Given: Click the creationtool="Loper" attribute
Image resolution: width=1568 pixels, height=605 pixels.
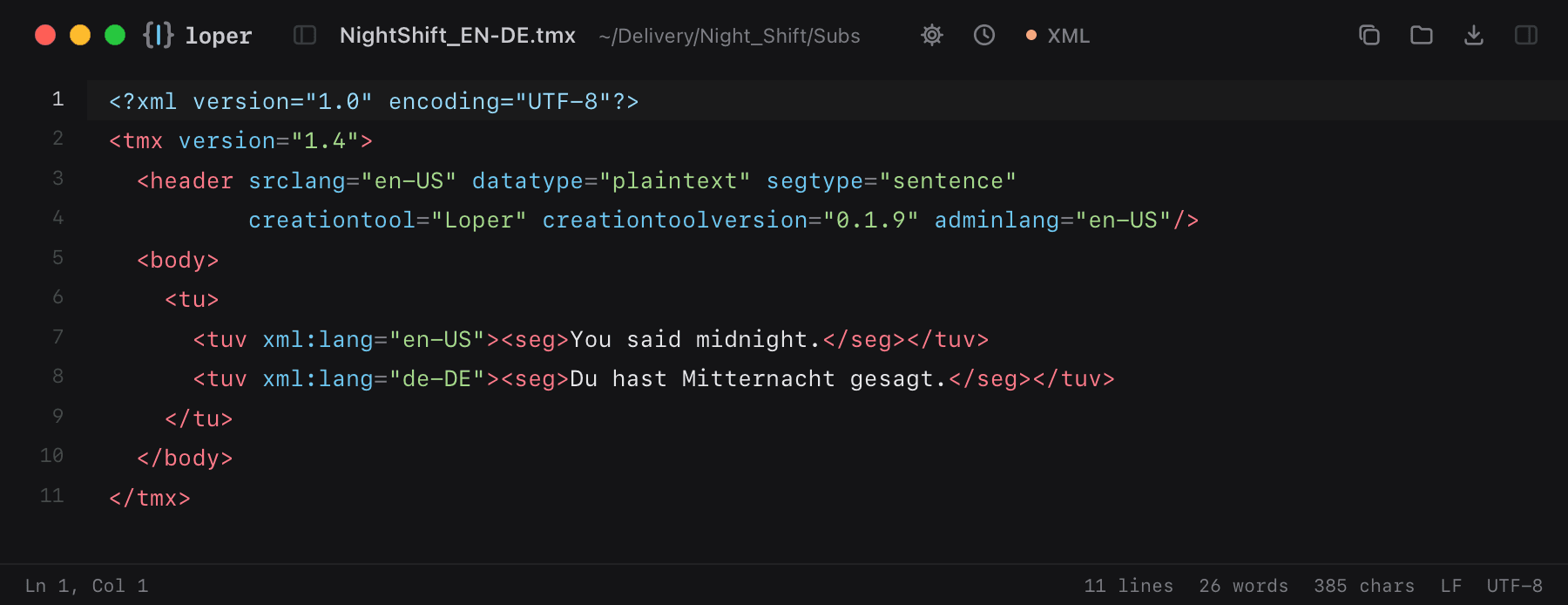Looking at the screenshot, I should click(x=388, y=220).
